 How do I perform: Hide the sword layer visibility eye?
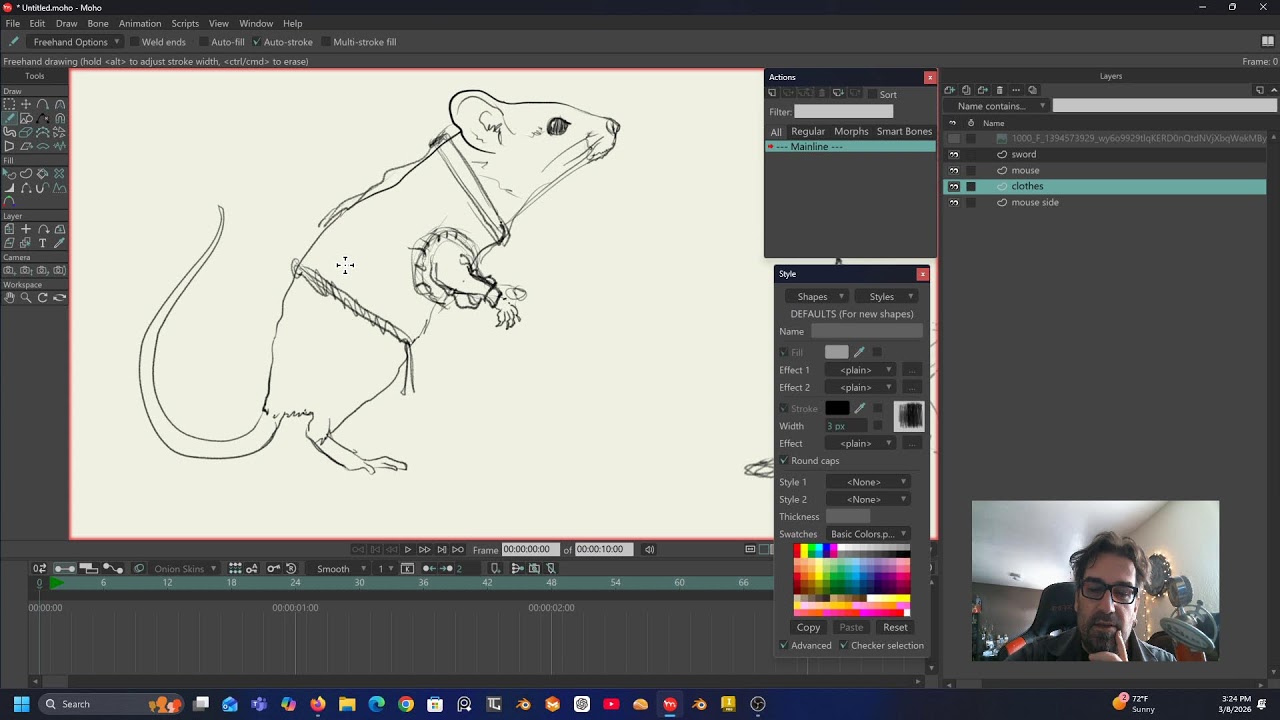coord(953,155)
